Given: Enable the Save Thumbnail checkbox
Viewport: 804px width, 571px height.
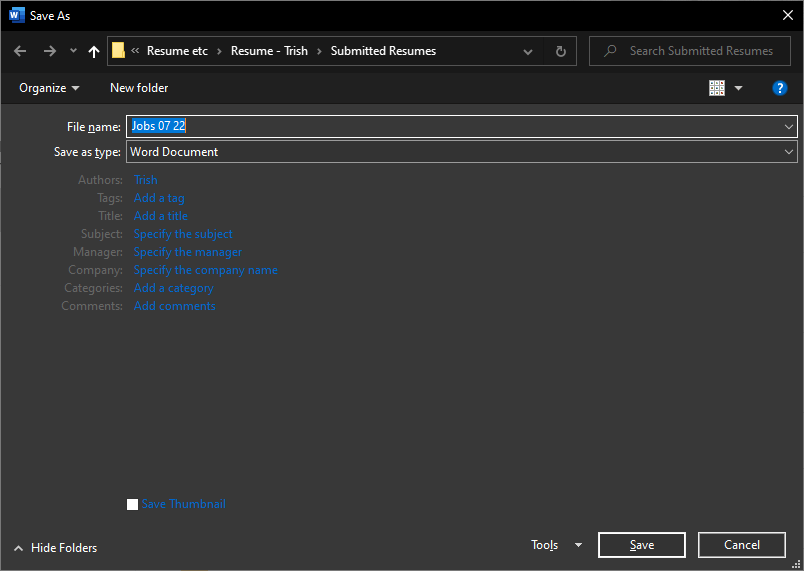Looking at the screenshot, I should click(133, 505).
